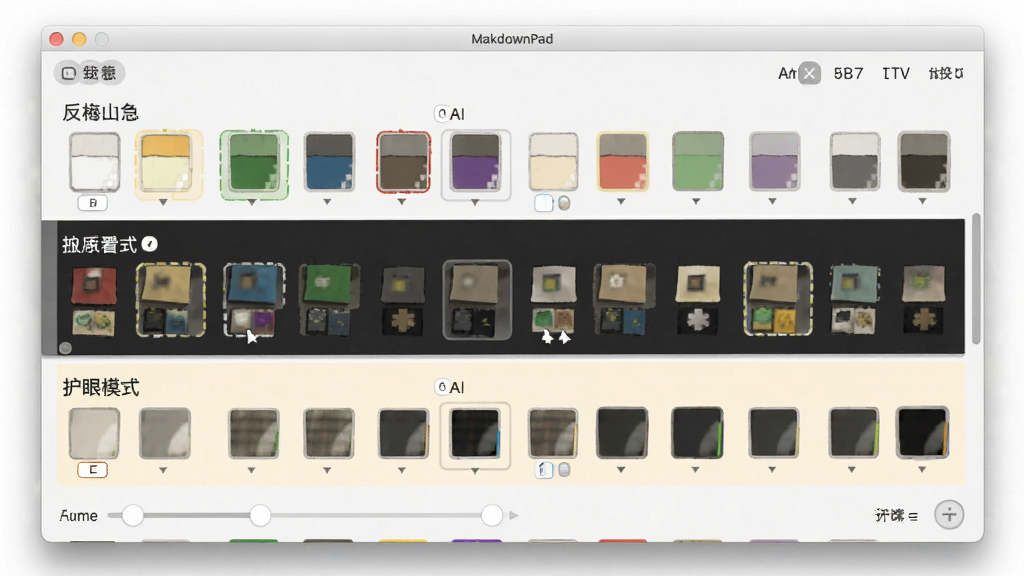
Task: Expand arrow under the gray and blue swatch
Action: click(x=327, y=202)
